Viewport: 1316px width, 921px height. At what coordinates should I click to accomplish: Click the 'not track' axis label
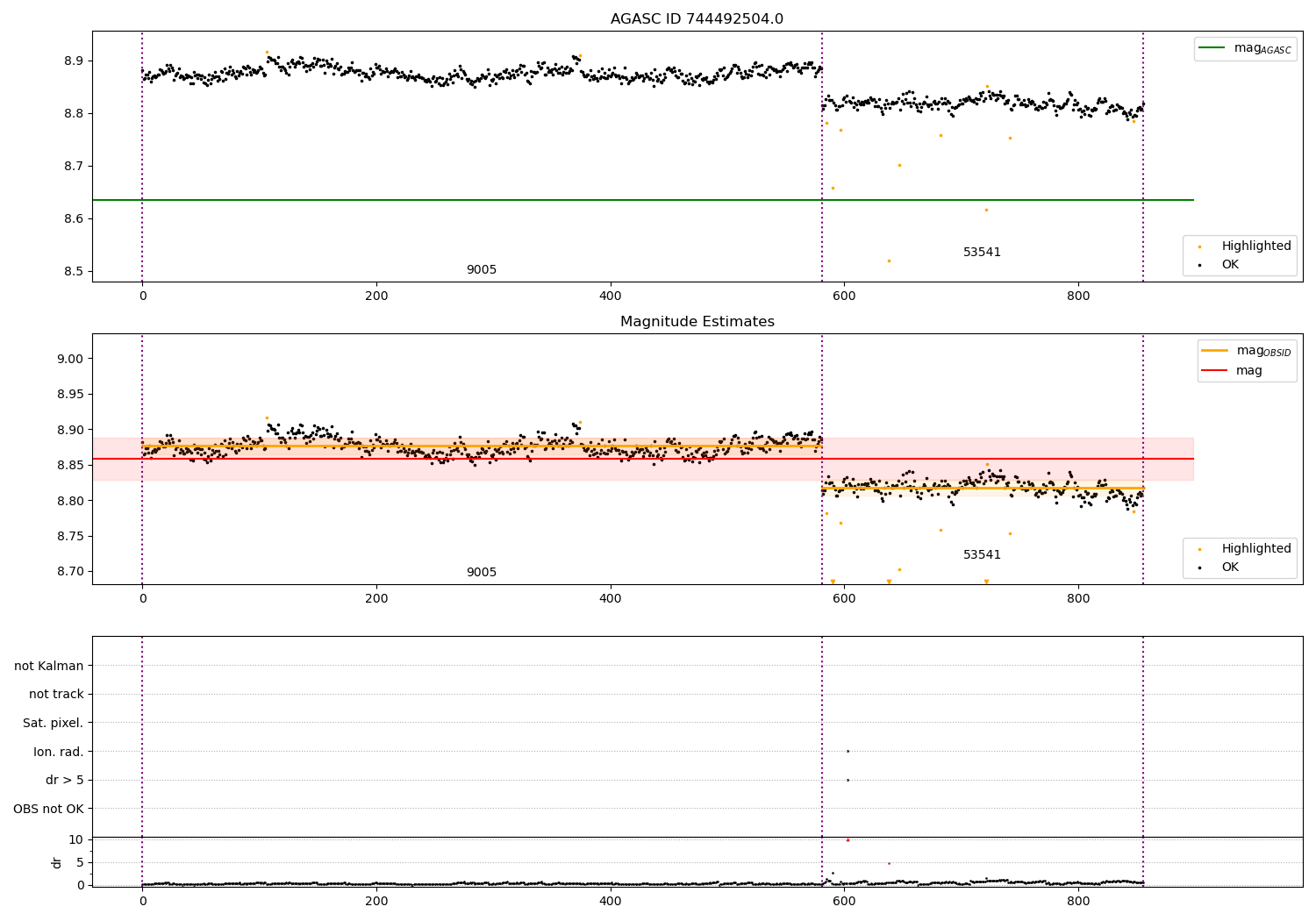click(56, 694)
